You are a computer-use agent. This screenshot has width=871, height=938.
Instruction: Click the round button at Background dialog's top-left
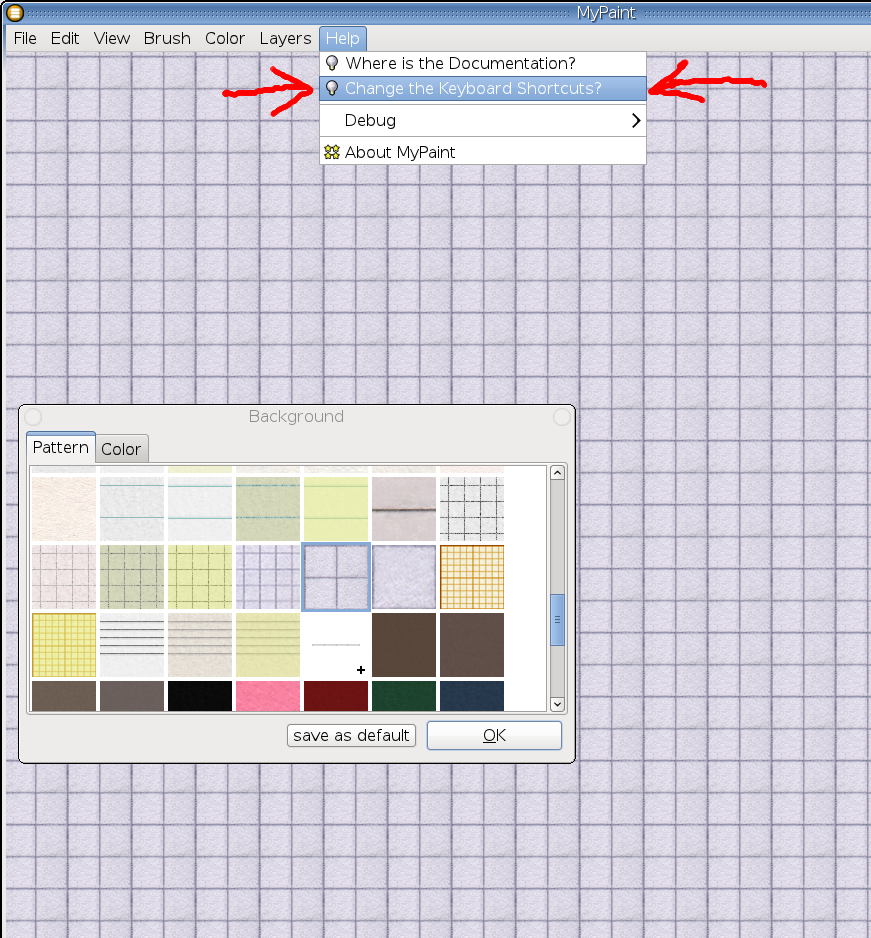[33, 417]
